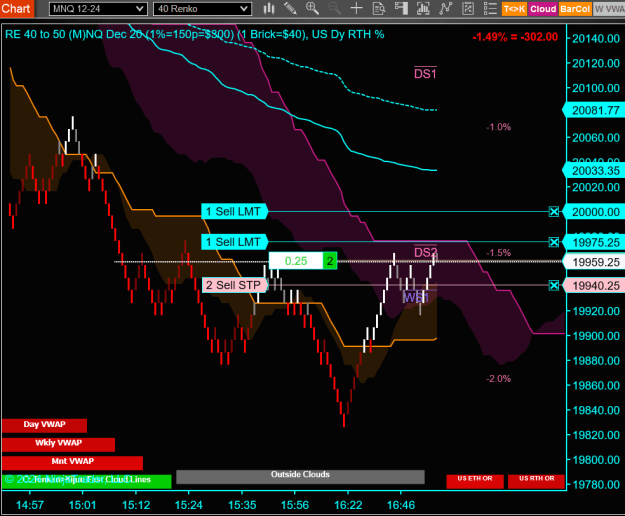Toggle the US RTH OR button
The width and height of the screenshot is (625, 516).
pyautogui.click(x=537, y=481)
